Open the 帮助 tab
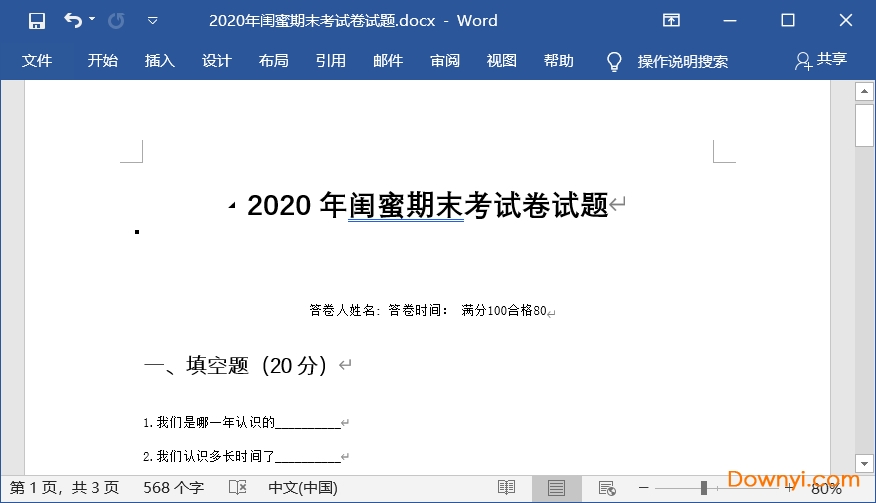Viewport: 876px width, 503px height. 559,60
